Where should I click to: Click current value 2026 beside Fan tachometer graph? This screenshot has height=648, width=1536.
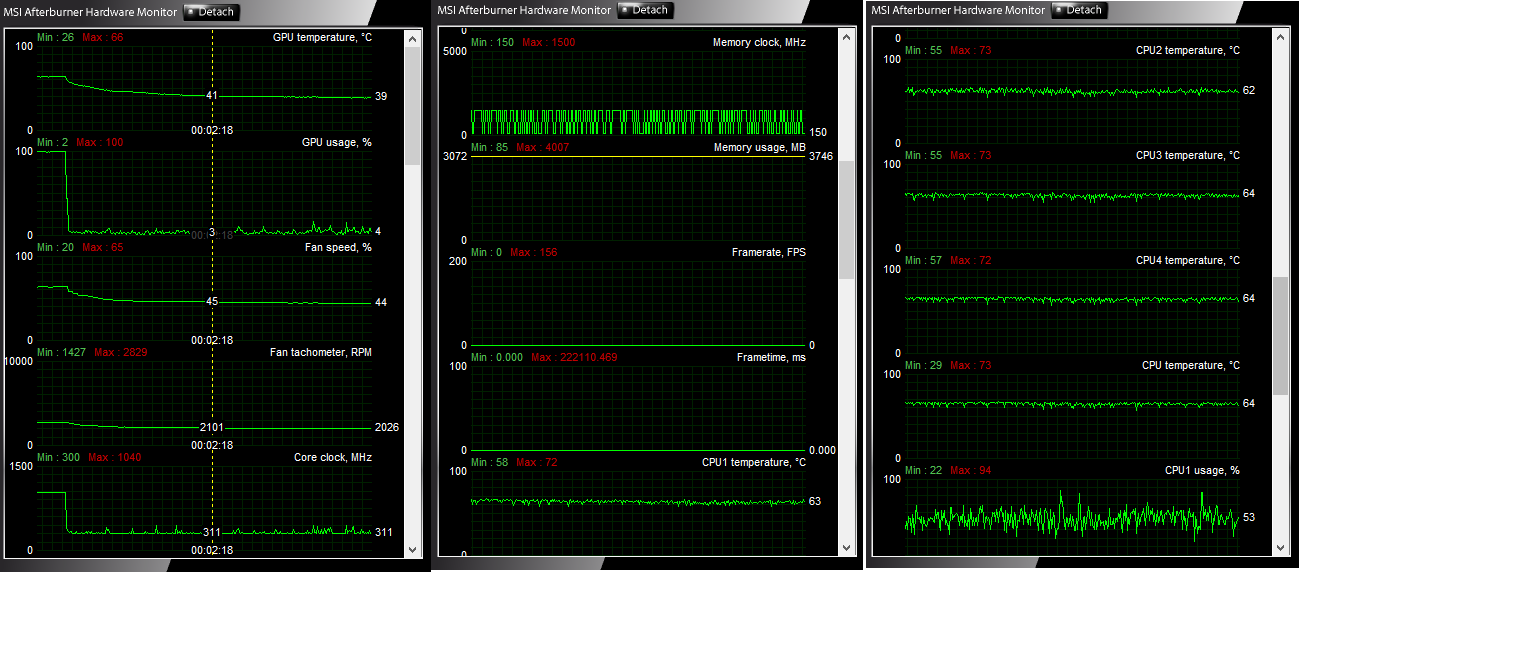click(x=387, y=427)
